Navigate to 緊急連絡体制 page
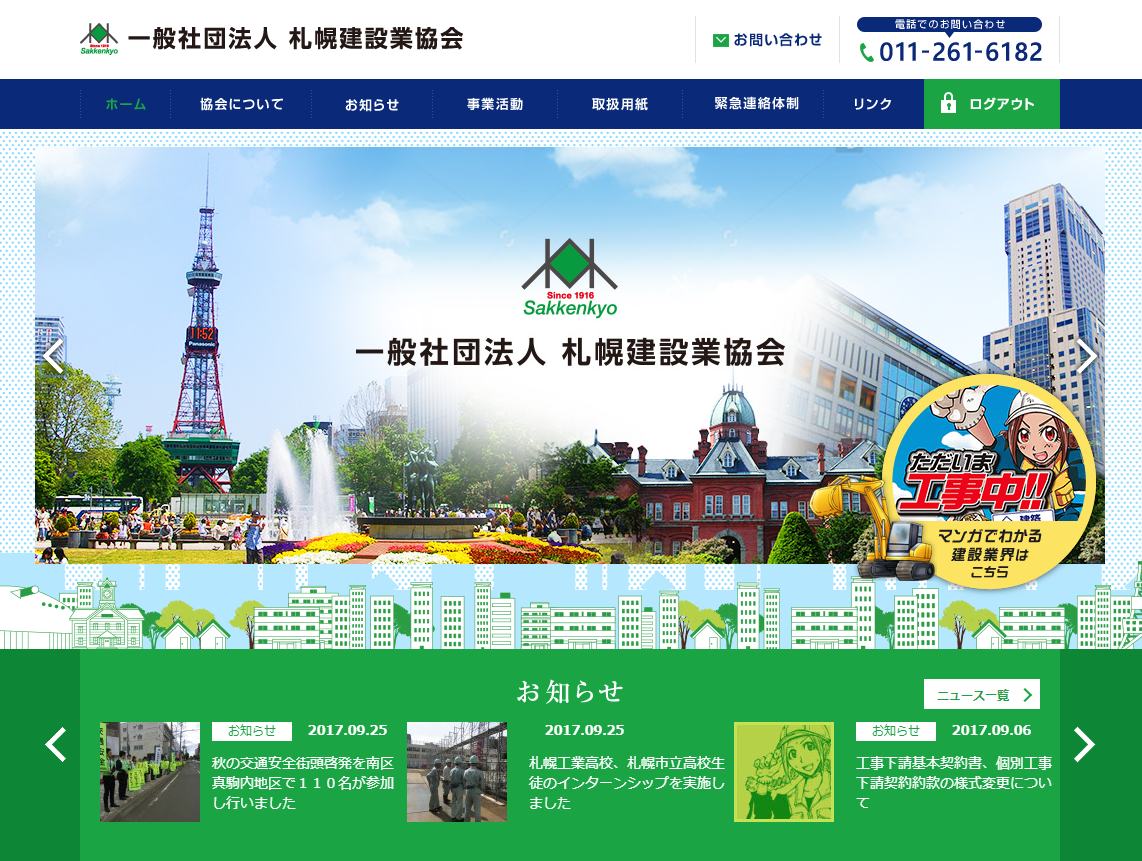1142x861 pixels. point(756,104)
